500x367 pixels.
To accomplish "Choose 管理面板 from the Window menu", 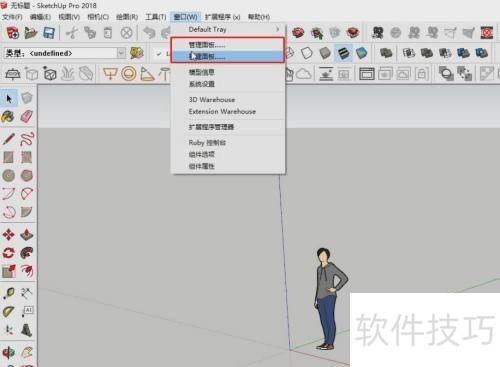I will [228, 44].
